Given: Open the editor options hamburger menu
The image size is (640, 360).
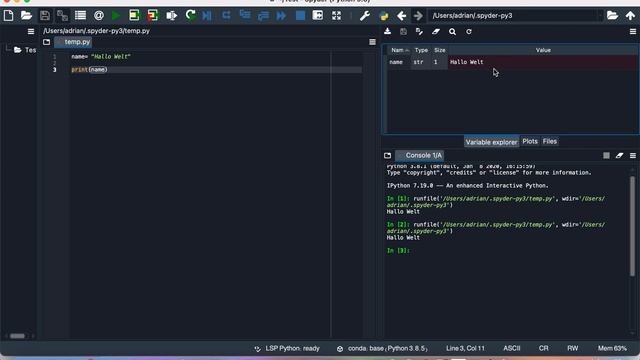Looking at the screenshot, I should (x=372, y=42).
